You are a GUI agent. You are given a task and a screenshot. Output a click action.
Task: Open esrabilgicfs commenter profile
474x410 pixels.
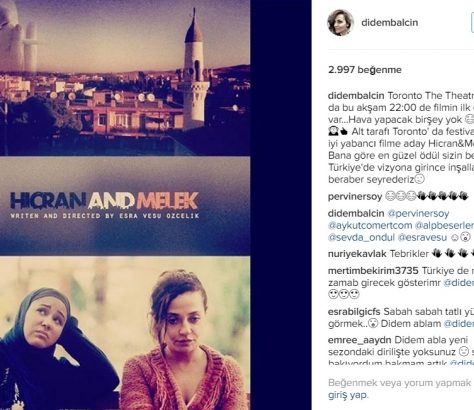[354, 312]
